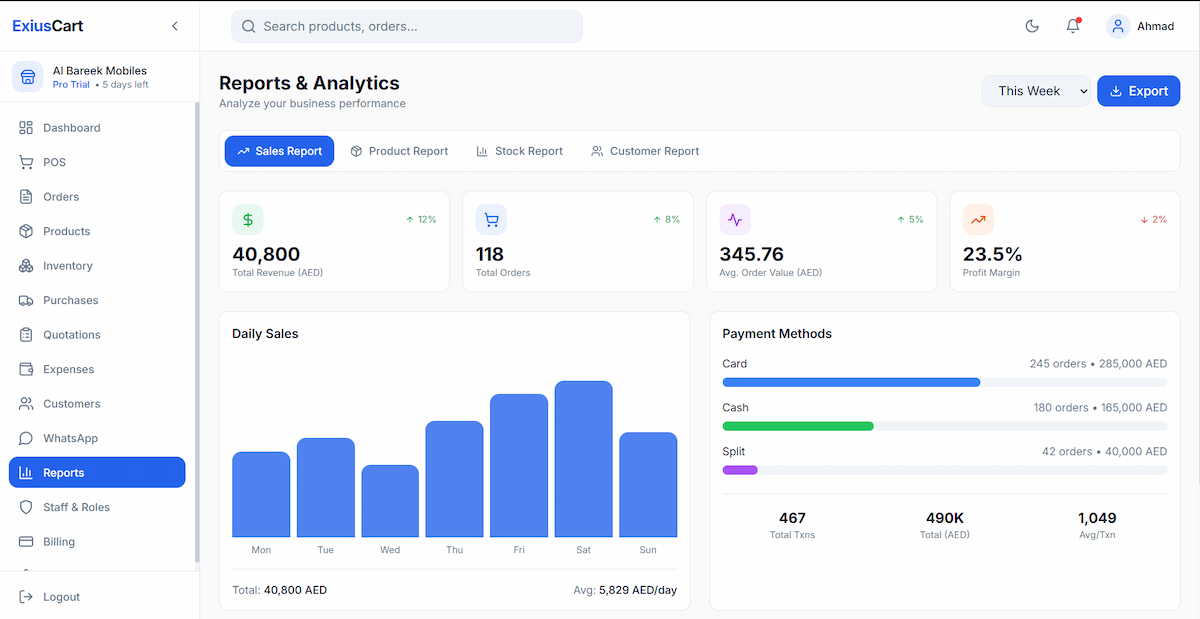Click the Expenses wallet icon in the sidebar

click(26, 369)
